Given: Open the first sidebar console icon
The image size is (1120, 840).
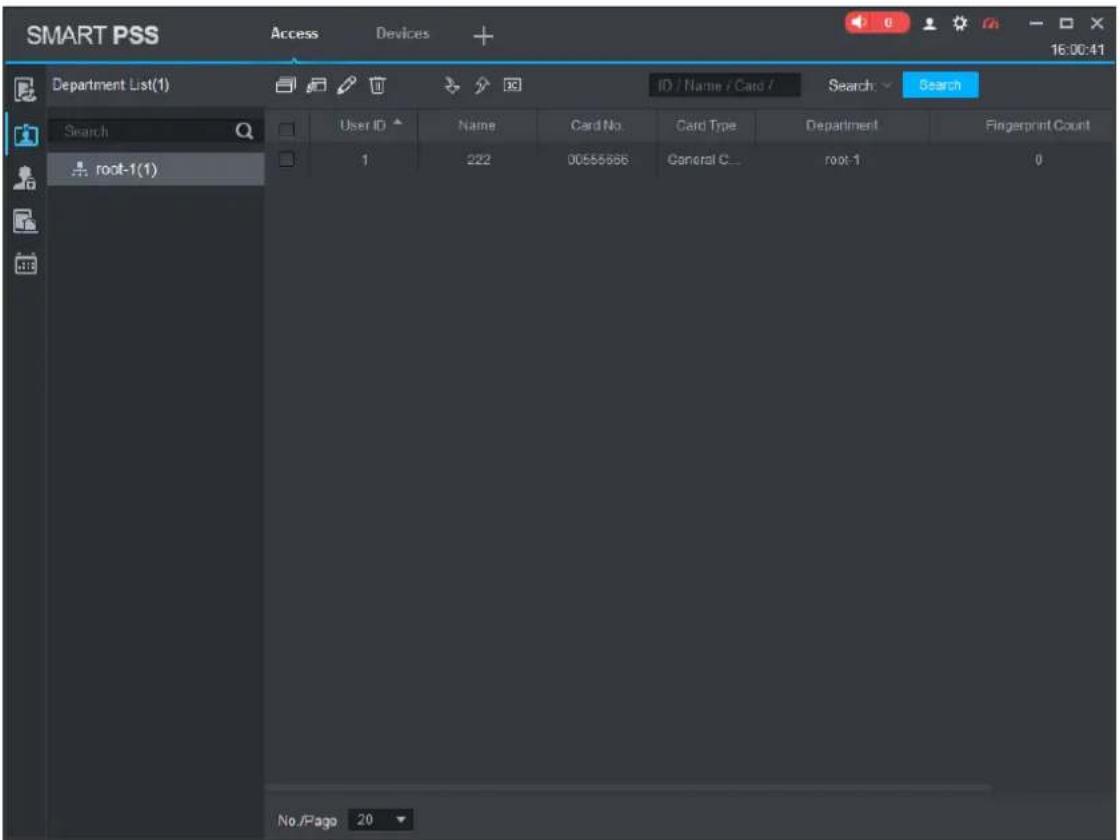Looking at the screenshot, I should click(26, 90).
